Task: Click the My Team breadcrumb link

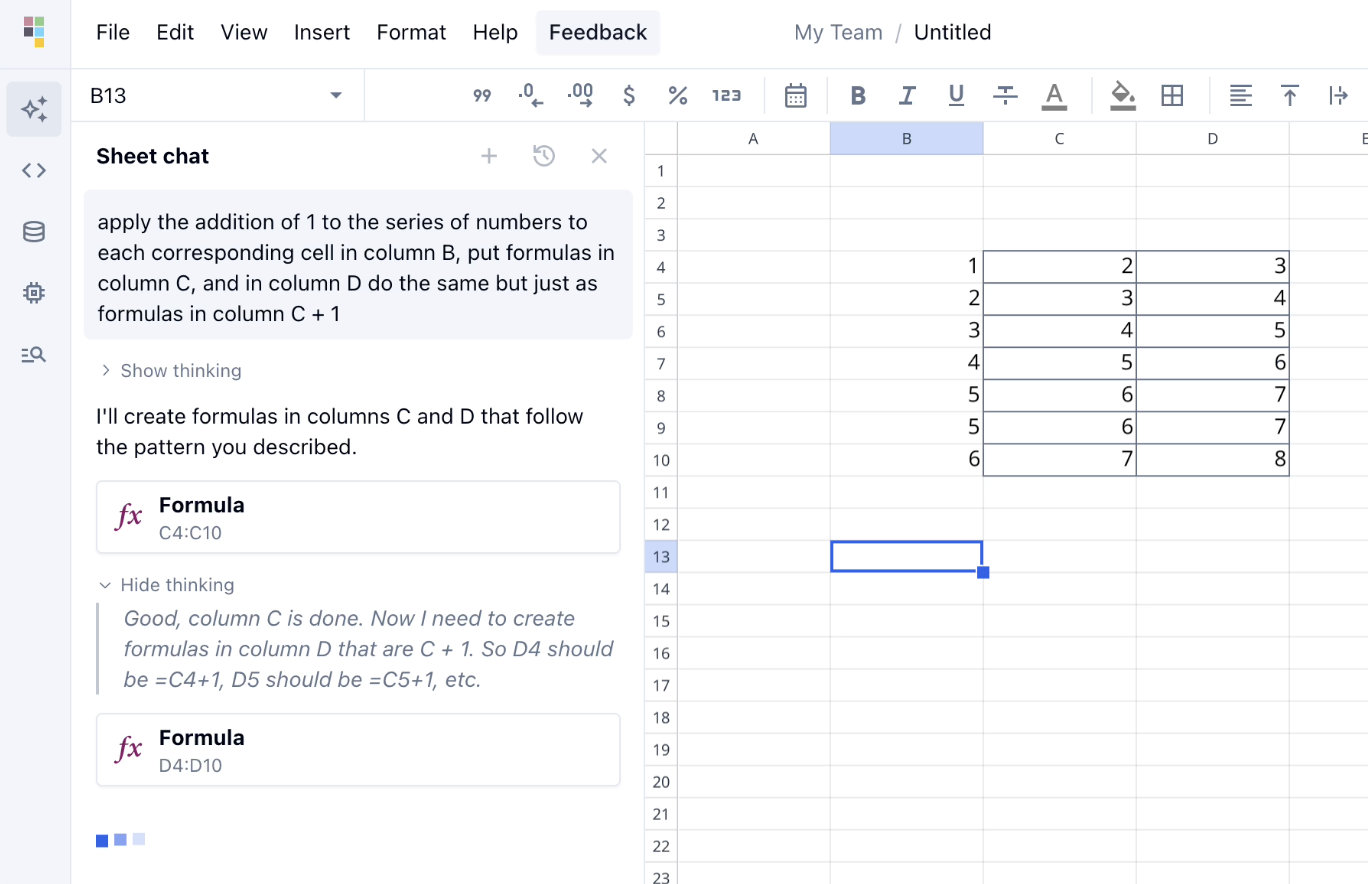Action: 838,32
